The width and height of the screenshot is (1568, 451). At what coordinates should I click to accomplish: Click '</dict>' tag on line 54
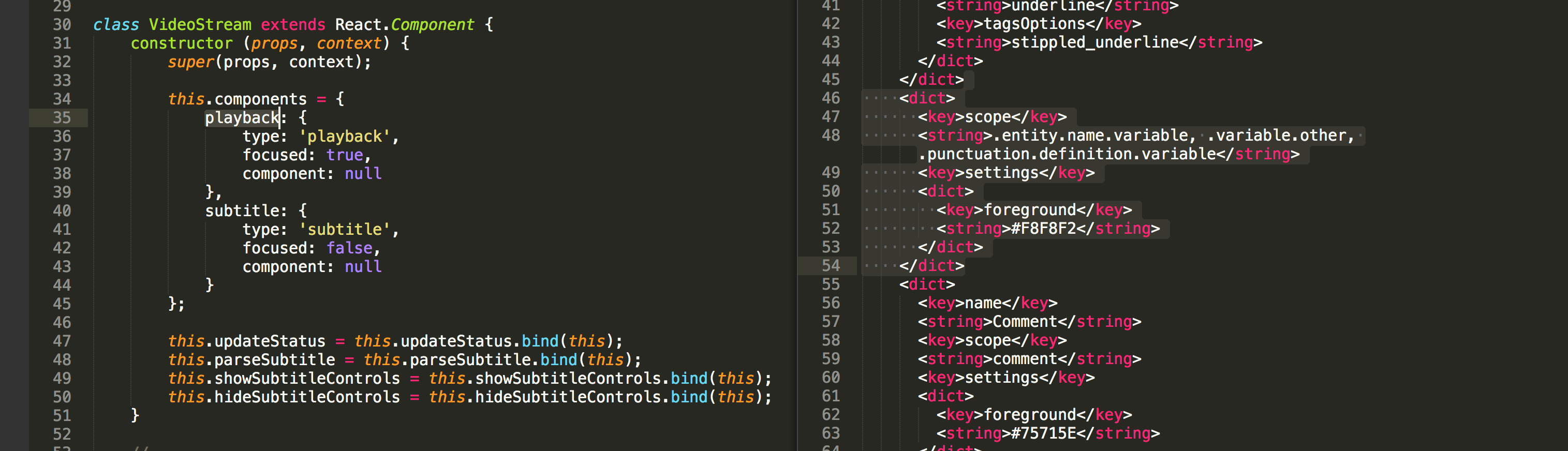point(931,265)
